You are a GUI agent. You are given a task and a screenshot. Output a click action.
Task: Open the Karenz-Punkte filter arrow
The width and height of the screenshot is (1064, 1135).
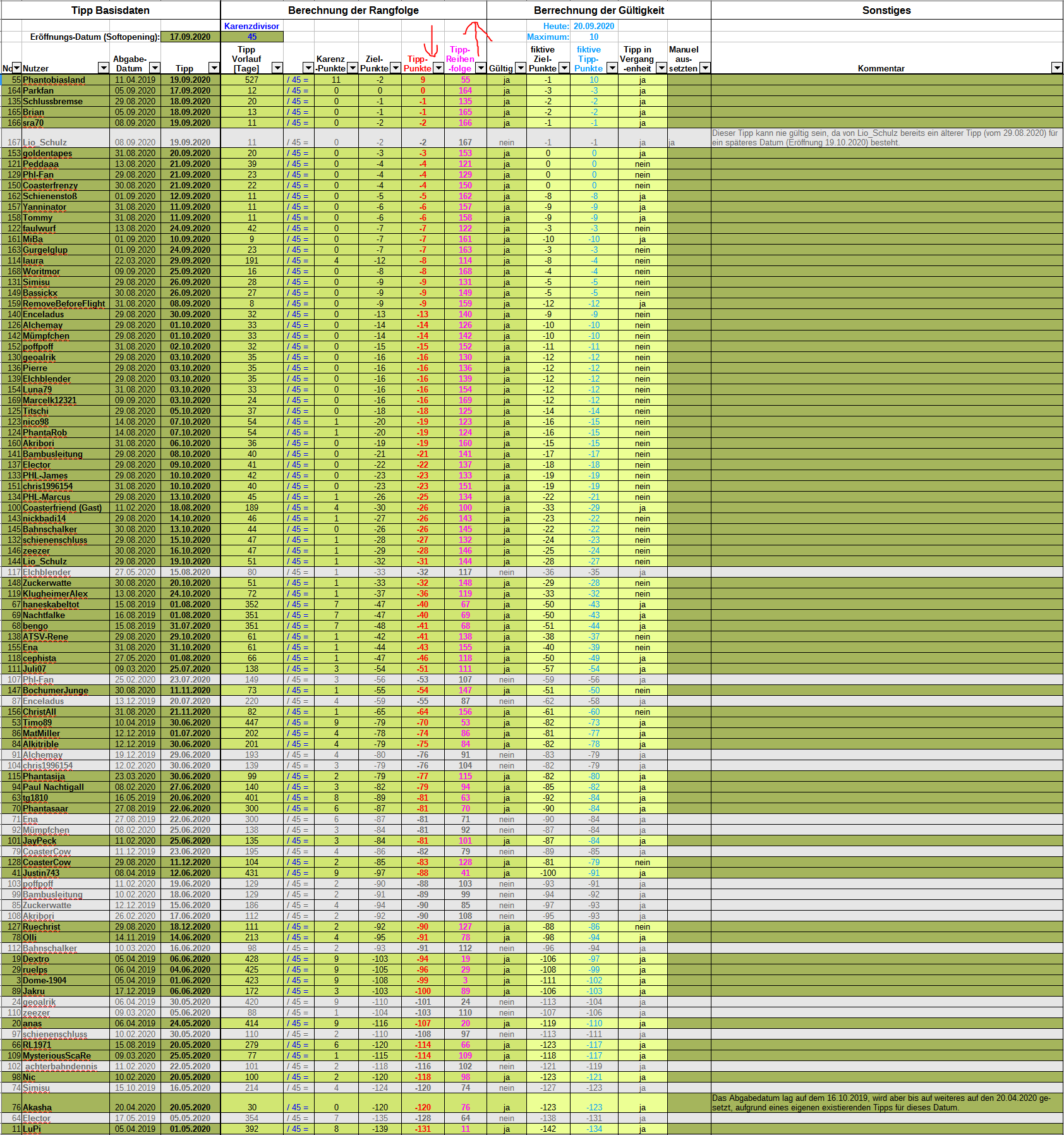[x=353, y=68]
